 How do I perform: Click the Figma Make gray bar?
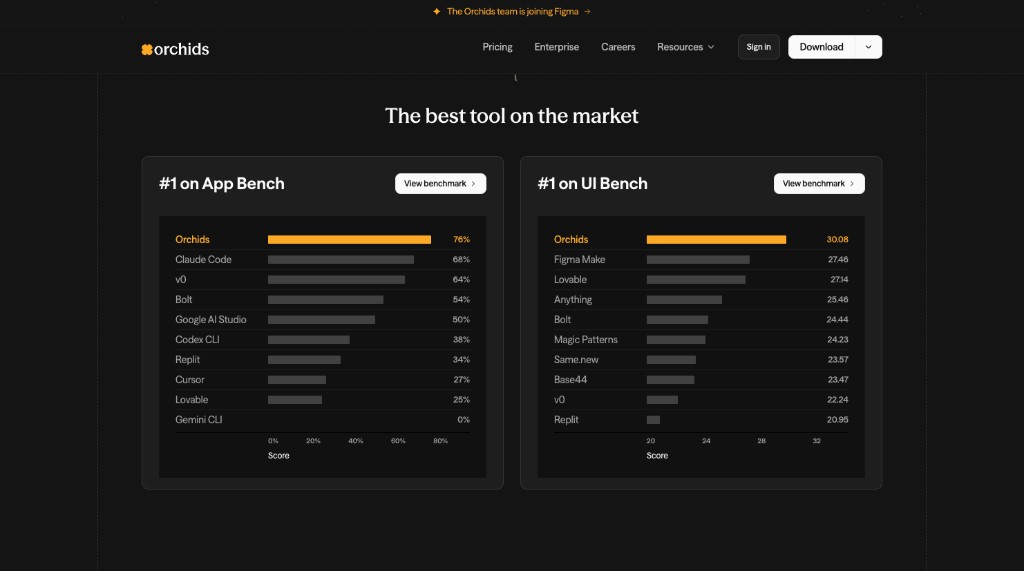(698, 259)
